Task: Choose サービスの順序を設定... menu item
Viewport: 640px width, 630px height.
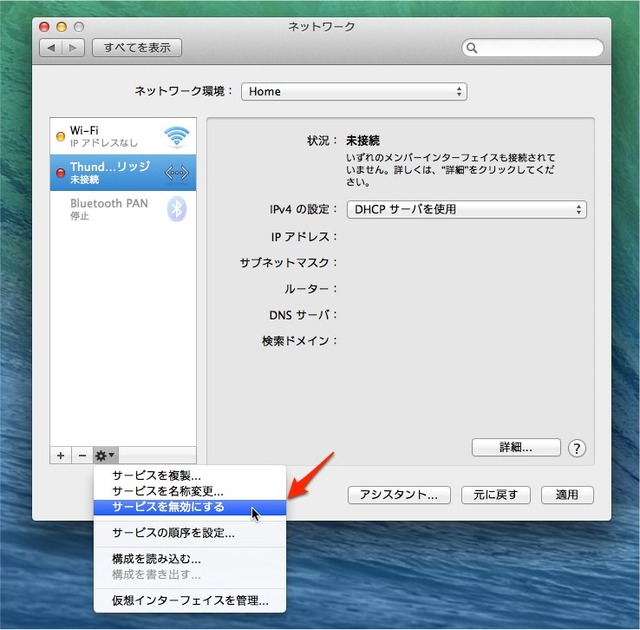Action: [x=190, y=533]
